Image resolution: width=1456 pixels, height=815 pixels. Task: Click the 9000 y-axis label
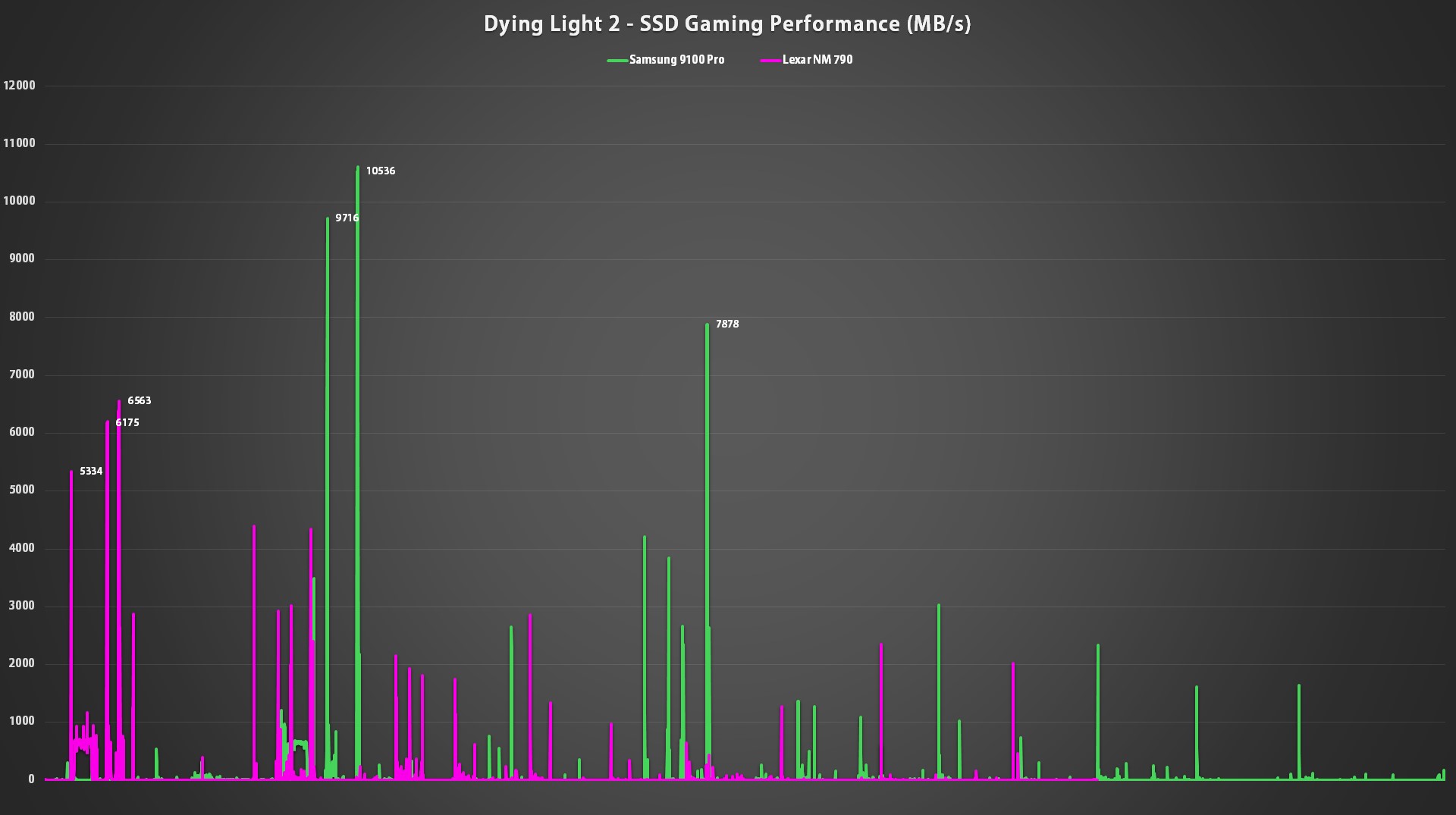click(x=22, y=259)
